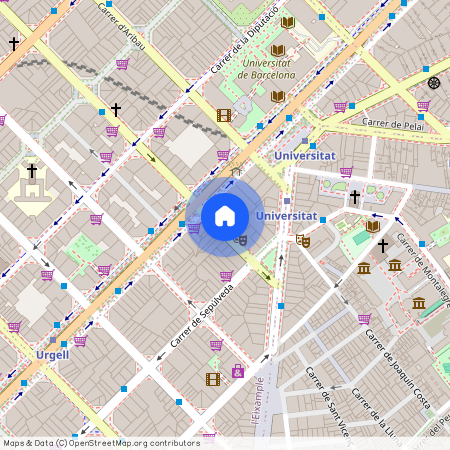Select the church cross beside the museum pair
Viewport: 450px width, 450px height.
[x=383, y=246]
